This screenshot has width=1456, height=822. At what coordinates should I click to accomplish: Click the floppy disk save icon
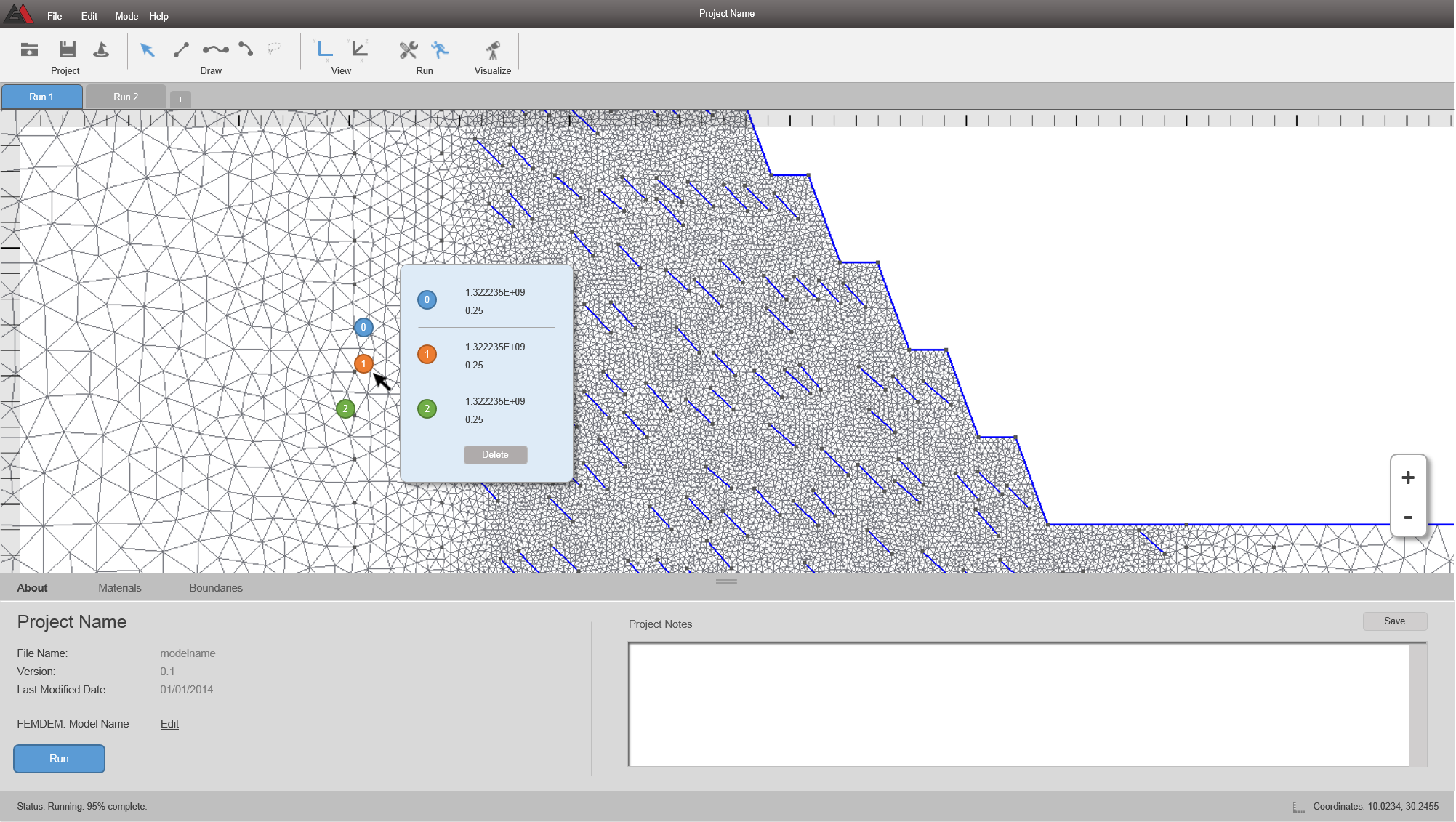tap(67, 49)
